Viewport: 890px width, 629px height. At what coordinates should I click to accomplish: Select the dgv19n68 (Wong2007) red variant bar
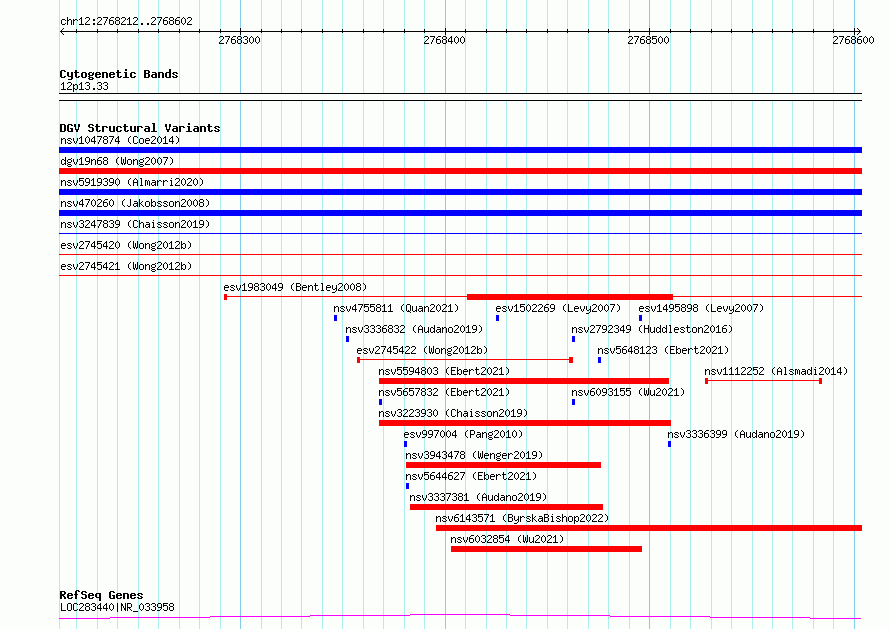[460, 171]
